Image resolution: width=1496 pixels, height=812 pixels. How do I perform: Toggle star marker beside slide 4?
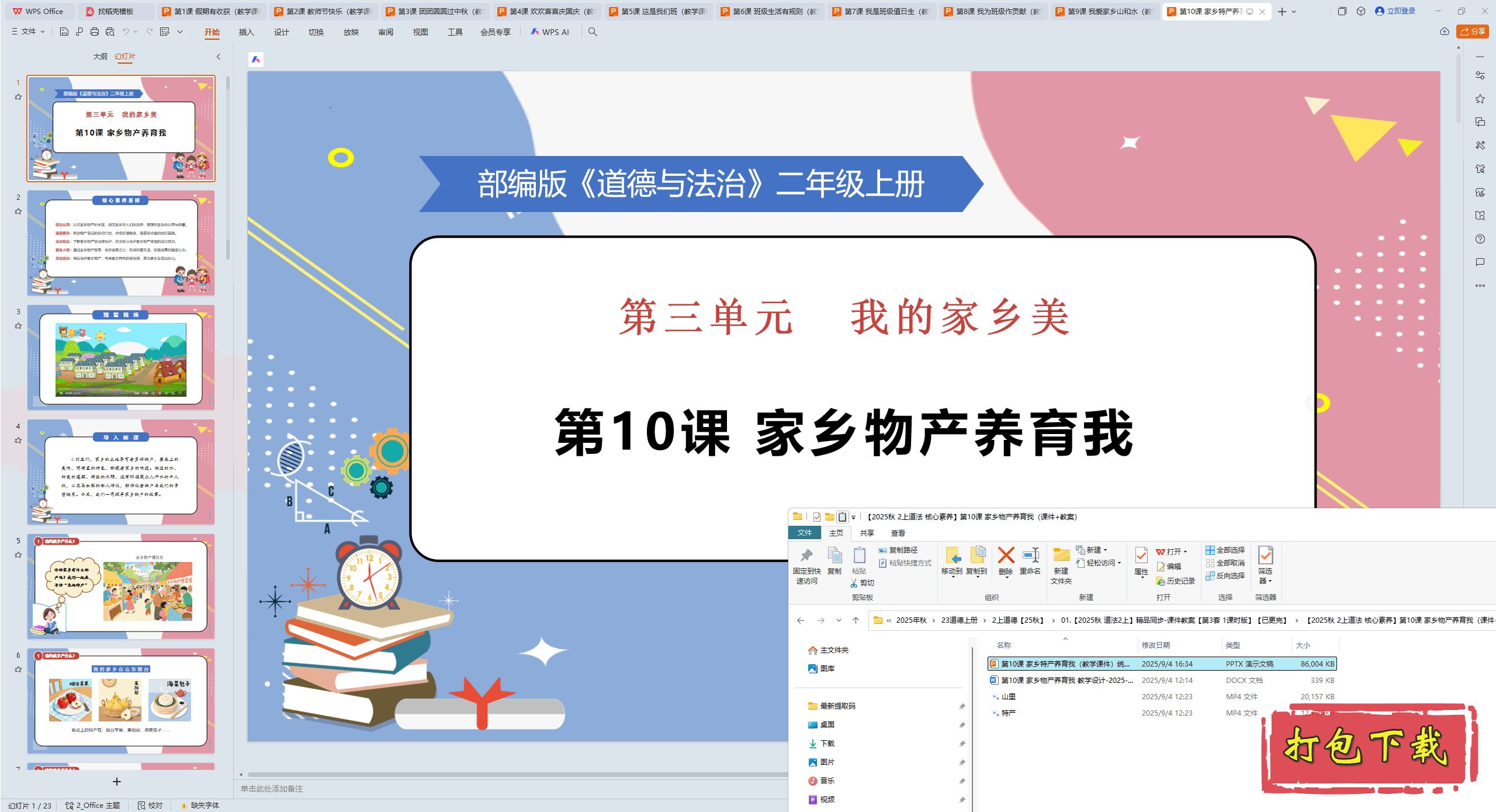pyautogui.click(x=18, y=440)
